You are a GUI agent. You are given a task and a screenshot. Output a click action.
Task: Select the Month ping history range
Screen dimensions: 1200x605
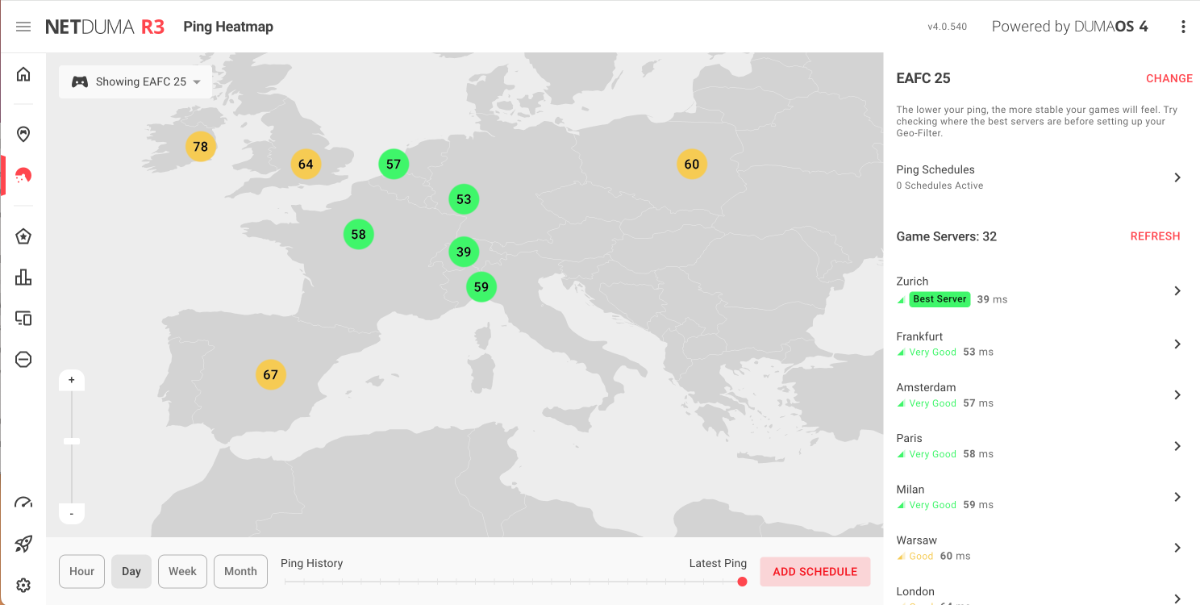tap(240, 571)
